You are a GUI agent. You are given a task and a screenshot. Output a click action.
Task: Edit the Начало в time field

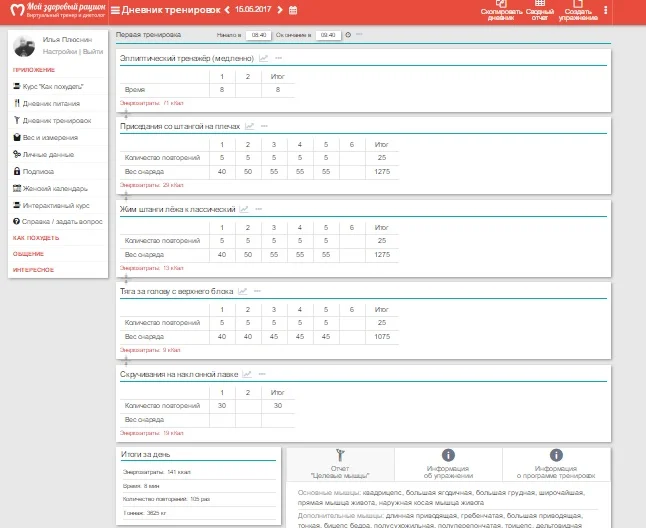click(258, 34)
